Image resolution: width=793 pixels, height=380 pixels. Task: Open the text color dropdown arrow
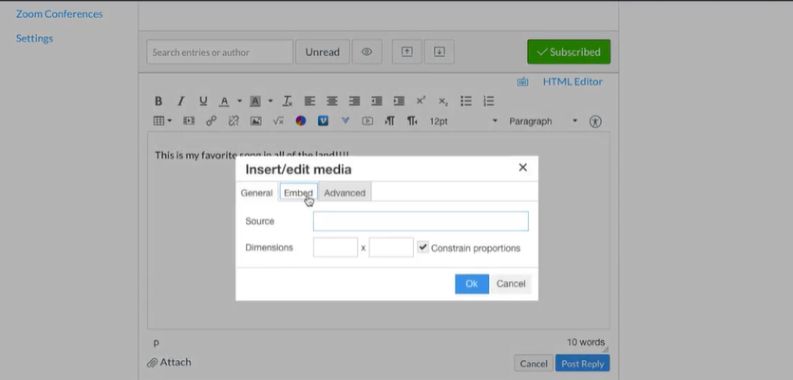tap(239, 101)
